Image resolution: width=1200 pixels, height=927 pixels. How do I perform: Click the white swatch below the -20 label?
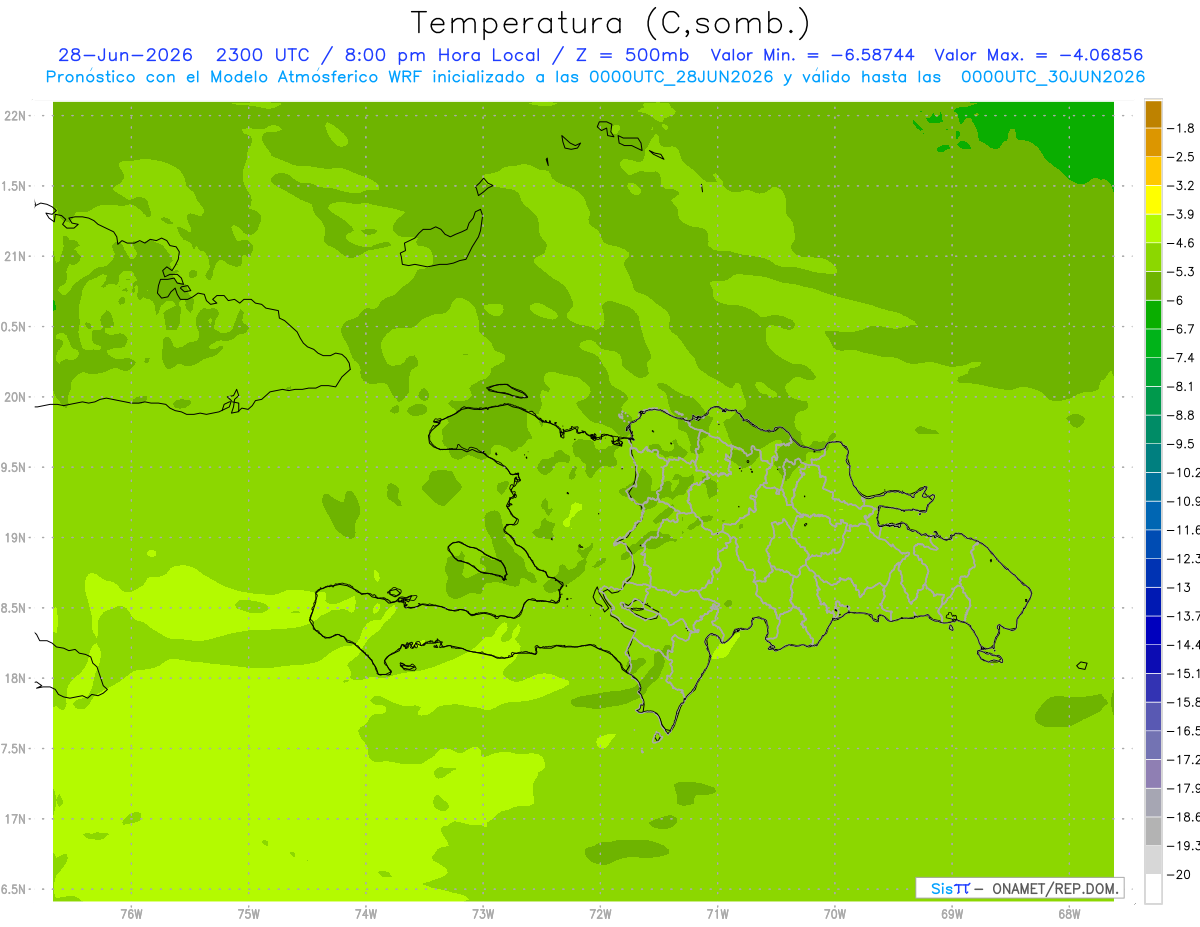pos(1153,889)
